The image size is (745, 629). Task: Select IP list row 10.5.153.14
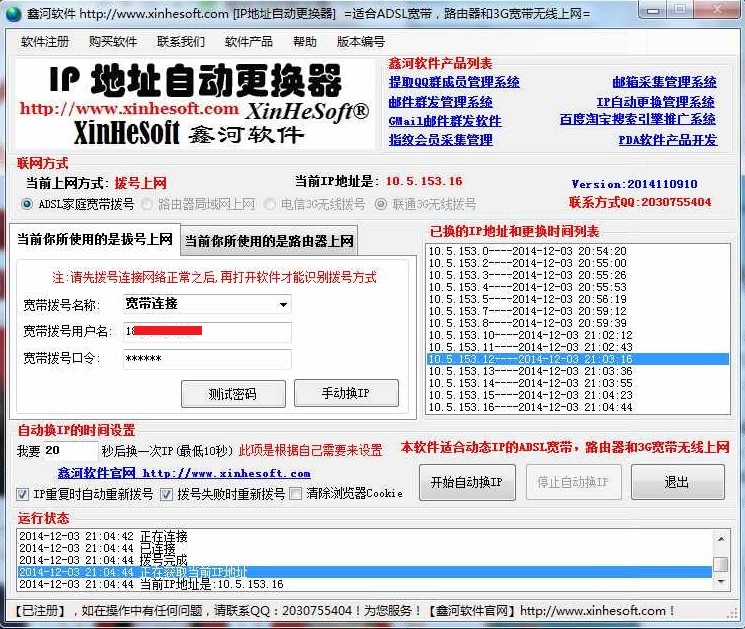577,383
